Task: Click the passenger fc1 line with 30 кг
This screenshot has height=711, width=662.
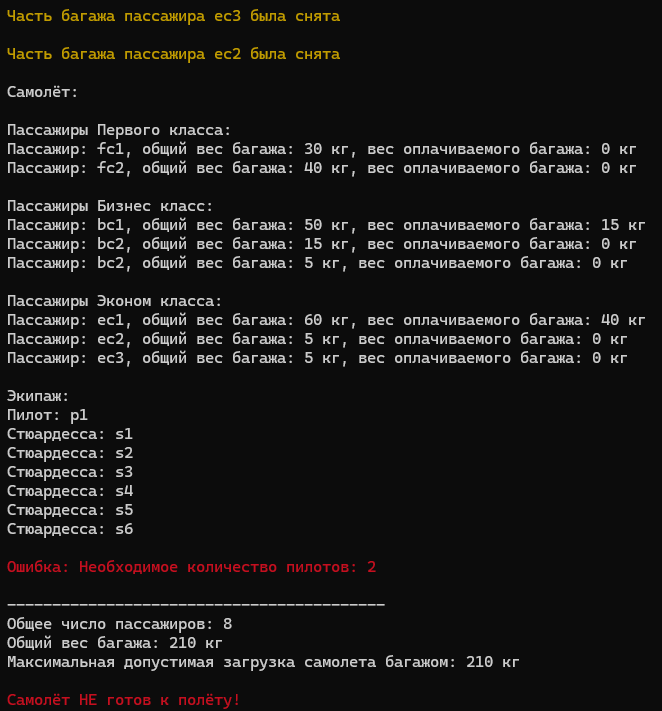Action: pos(321,149)
